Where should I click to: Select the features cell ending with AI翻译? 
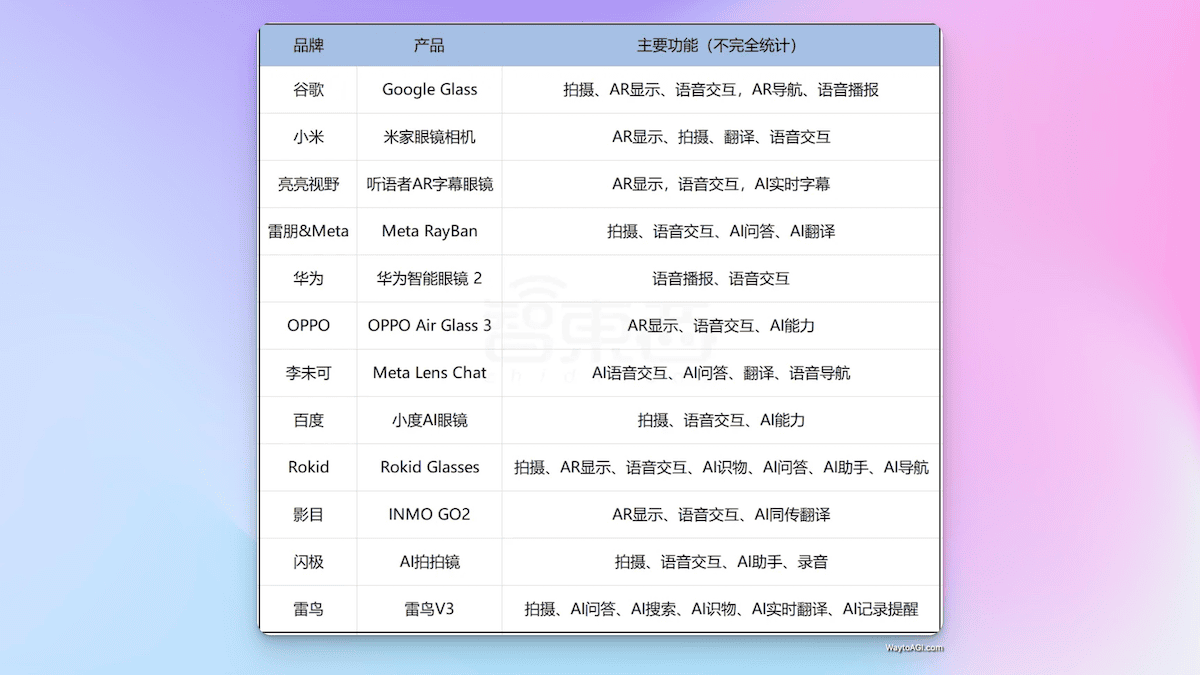point(721,231)
